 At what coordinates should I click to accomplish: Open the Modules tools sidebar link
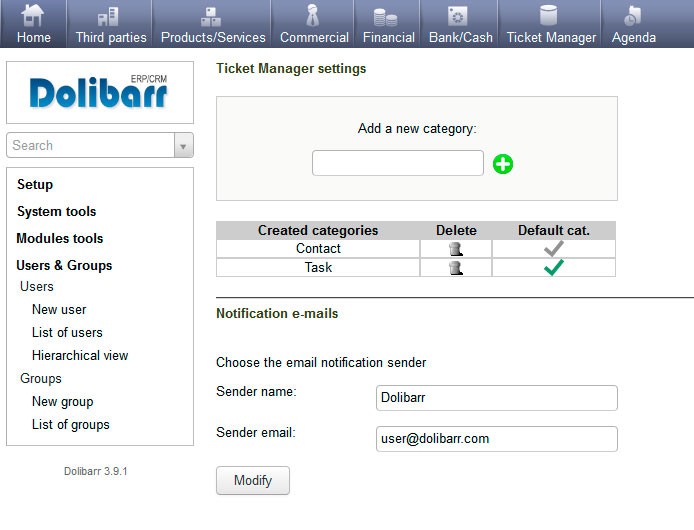(x=60, y=239)
